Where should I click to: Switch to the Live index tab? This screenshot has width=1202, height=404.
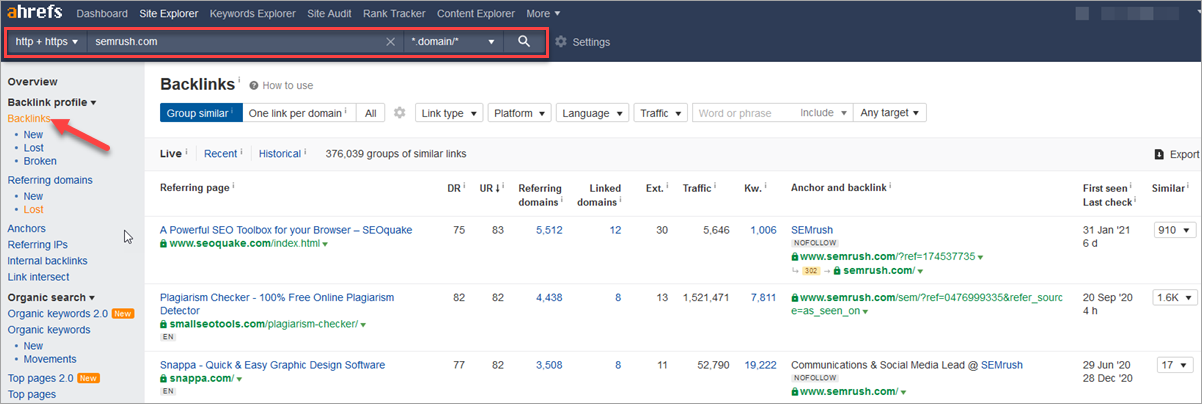172,154
